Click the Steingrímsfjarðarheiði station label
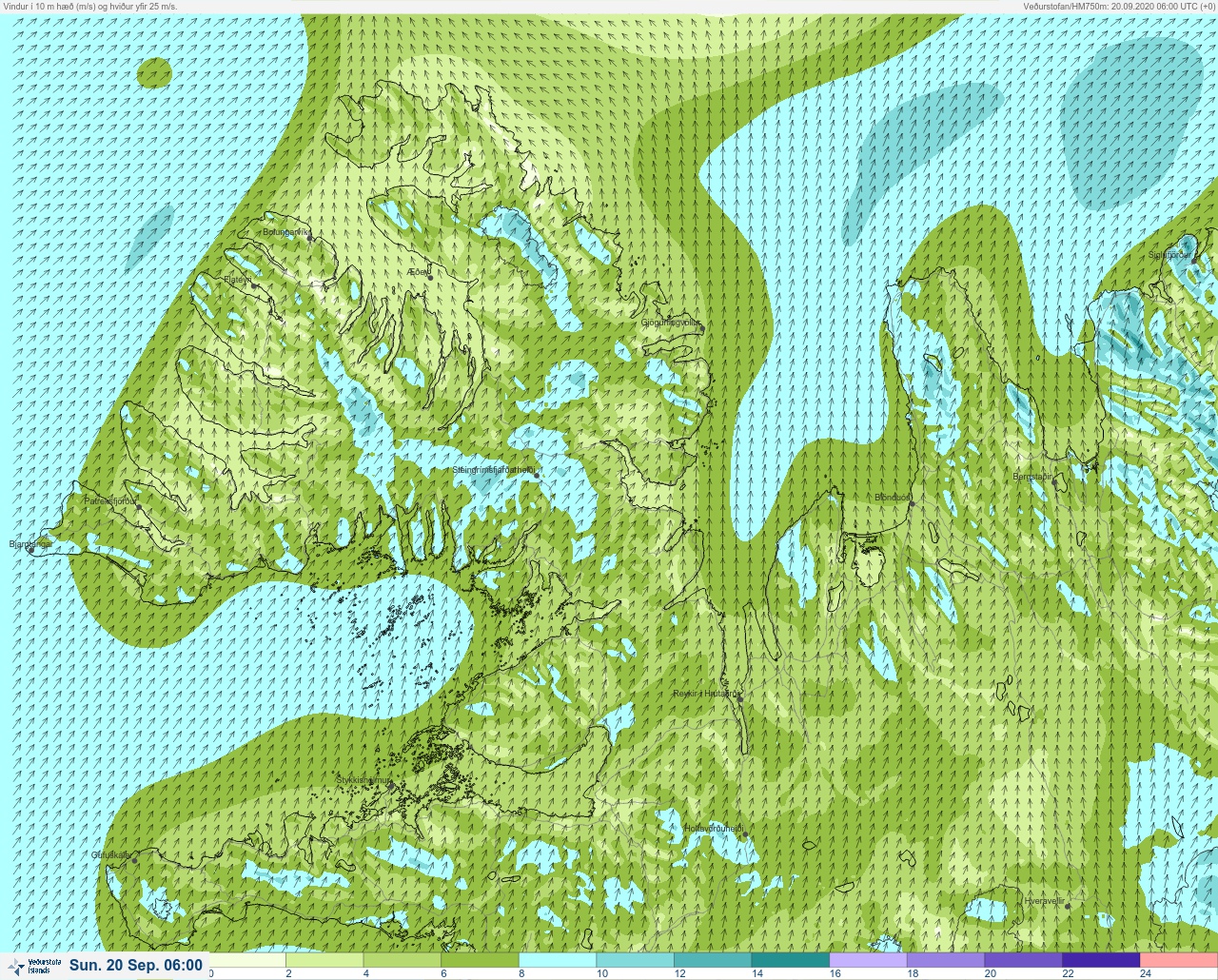This screenshot has width=1218, height=980. coord(495,470)
